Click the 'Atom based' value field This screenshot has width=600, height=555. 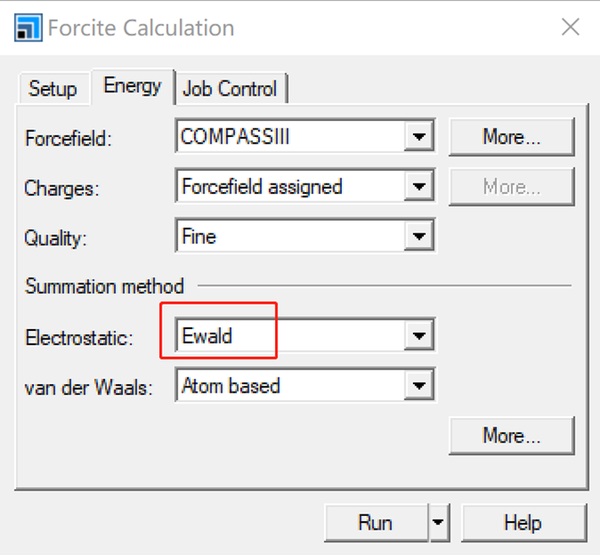tap(292, 385)
